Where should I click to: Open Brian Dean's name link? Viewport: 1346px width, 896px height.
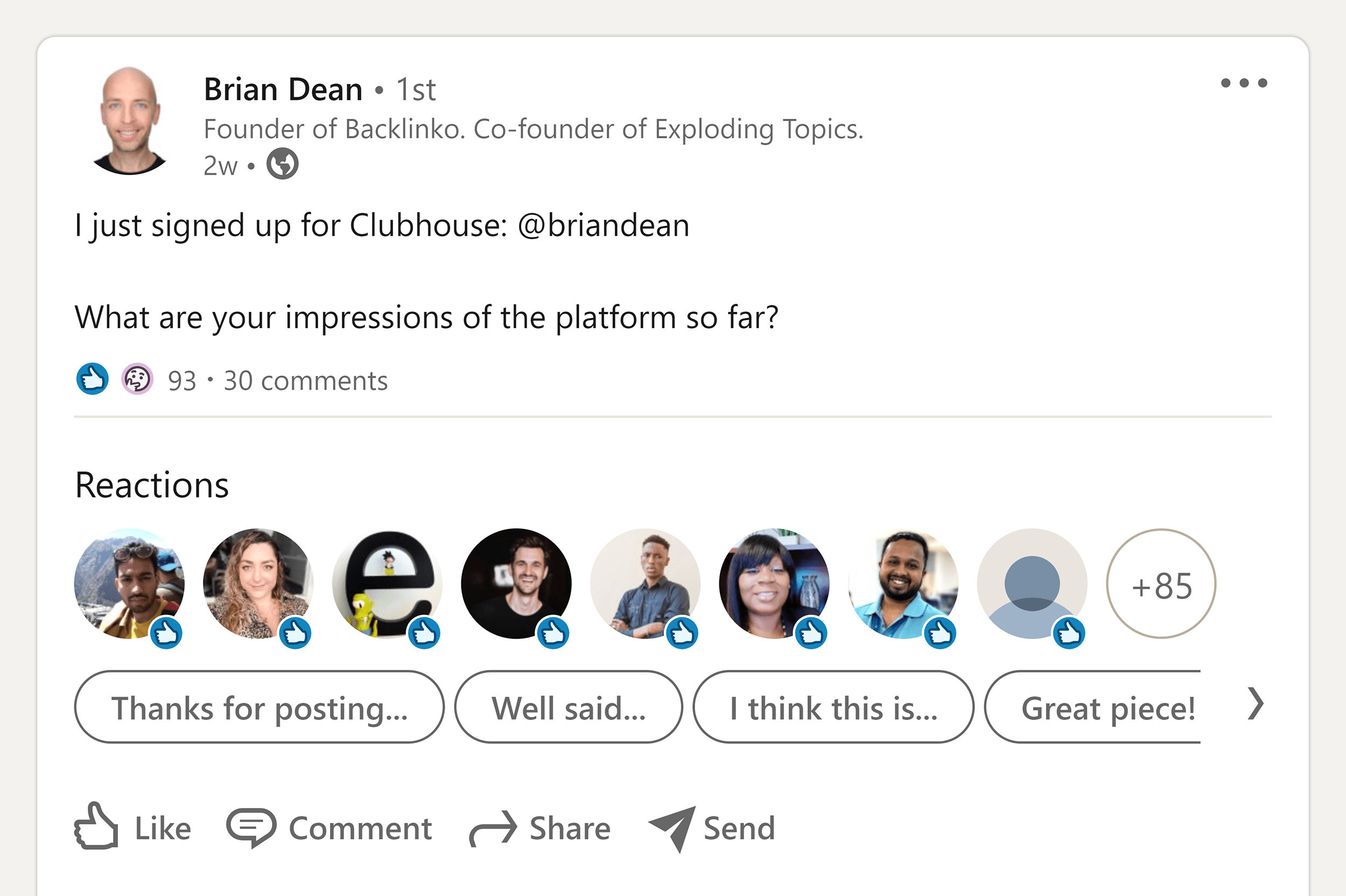coord(283,90)
